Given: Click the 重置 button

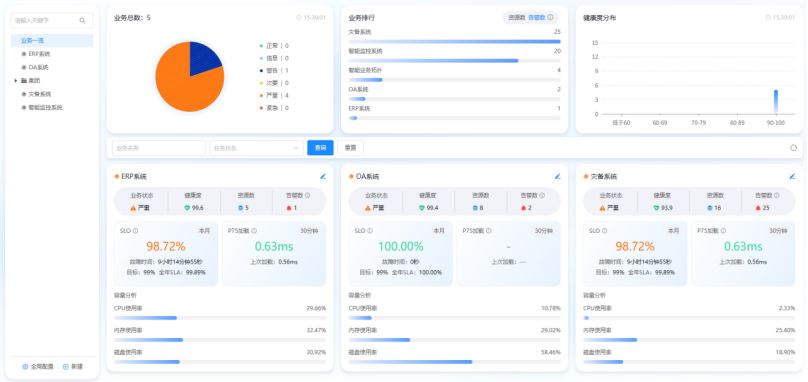Looking at the screenshot, I should (x=350, y=148).
